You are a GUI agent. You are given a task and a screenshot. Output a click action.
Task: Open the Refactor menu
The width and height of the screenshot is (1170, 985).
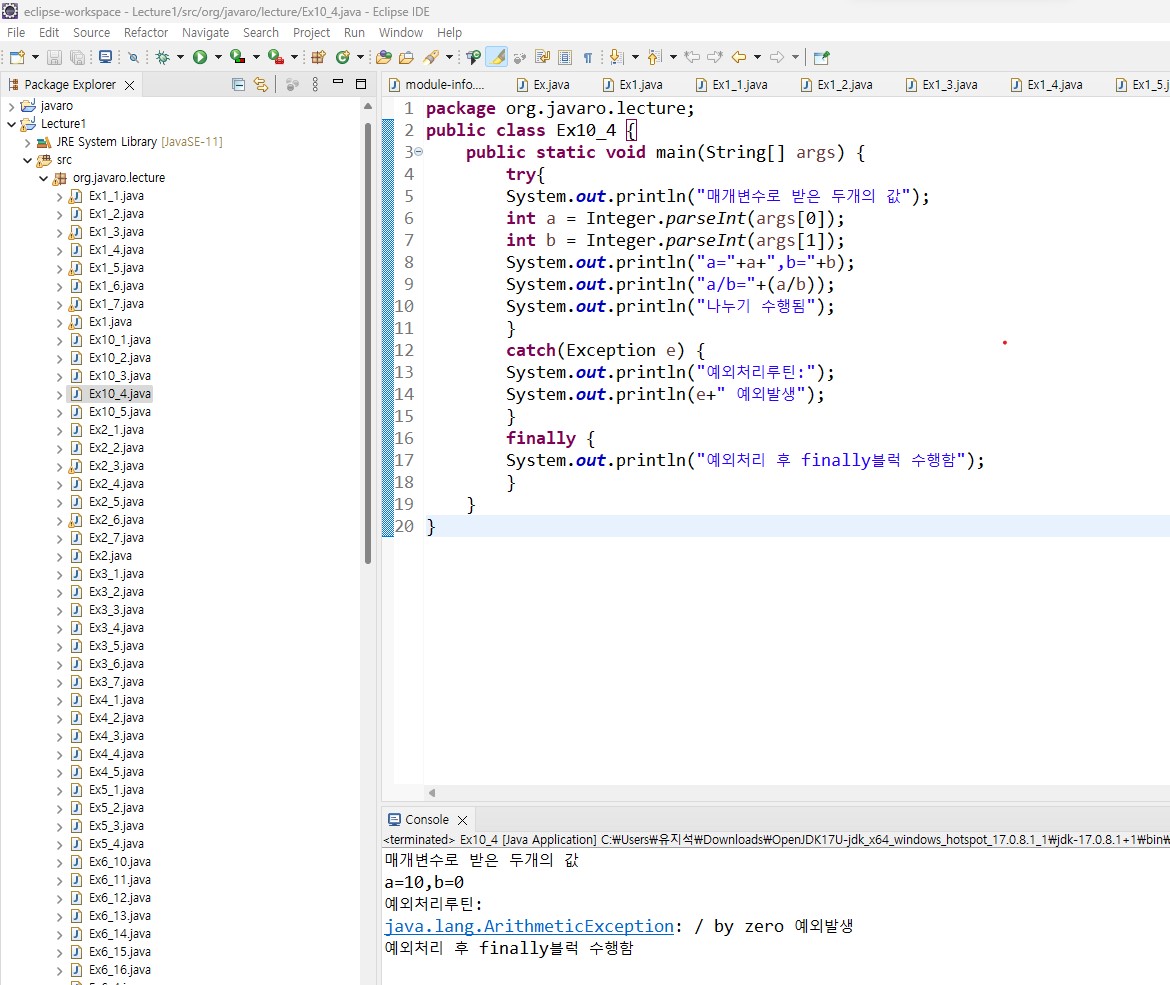click(146, 32)
